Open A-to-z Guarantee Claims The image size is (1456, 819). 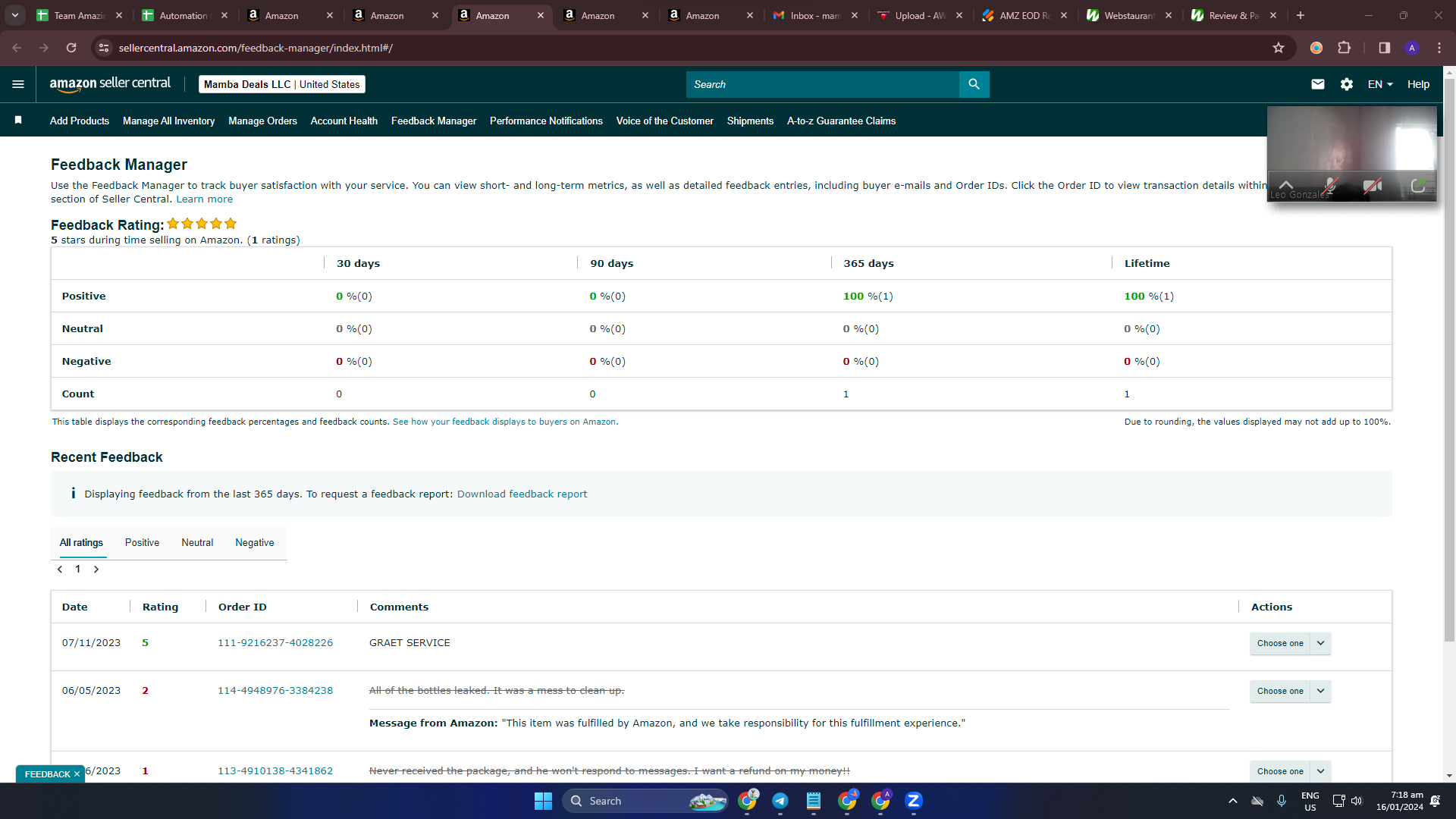(841, 121)
